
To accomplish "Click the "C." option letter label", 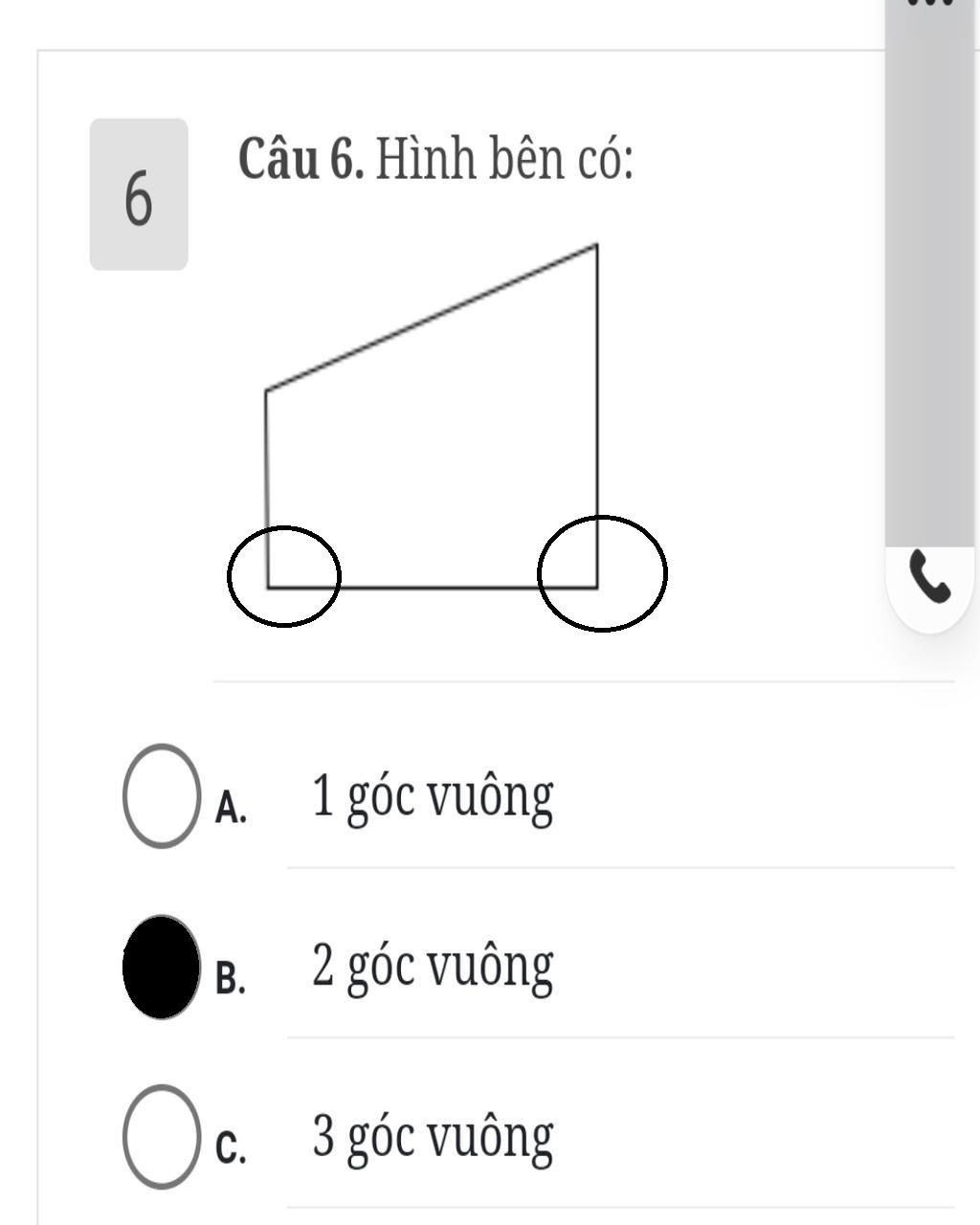I will (231, 1148).
